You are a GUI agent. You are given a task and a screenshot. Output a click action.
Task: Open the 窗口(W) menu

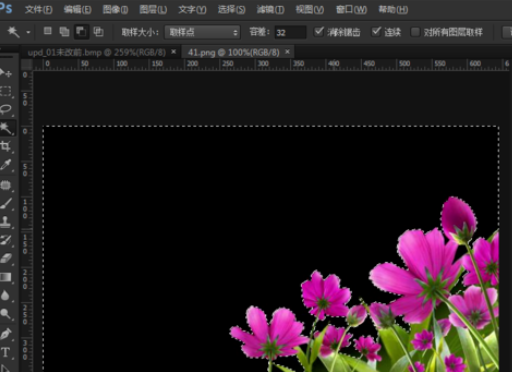[x=351, y=10]
